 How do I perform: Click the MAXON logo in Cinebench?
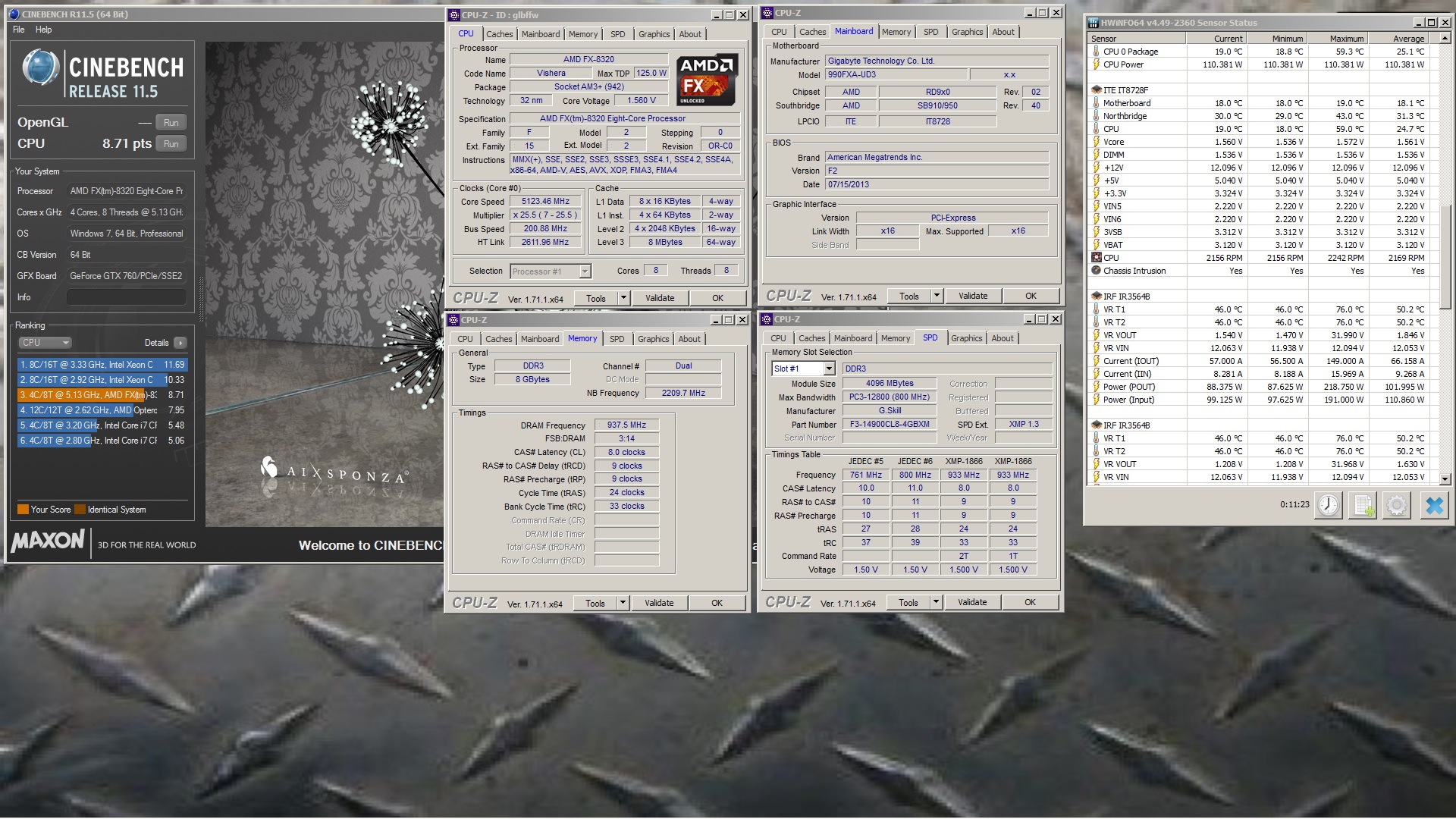point(48,541)
